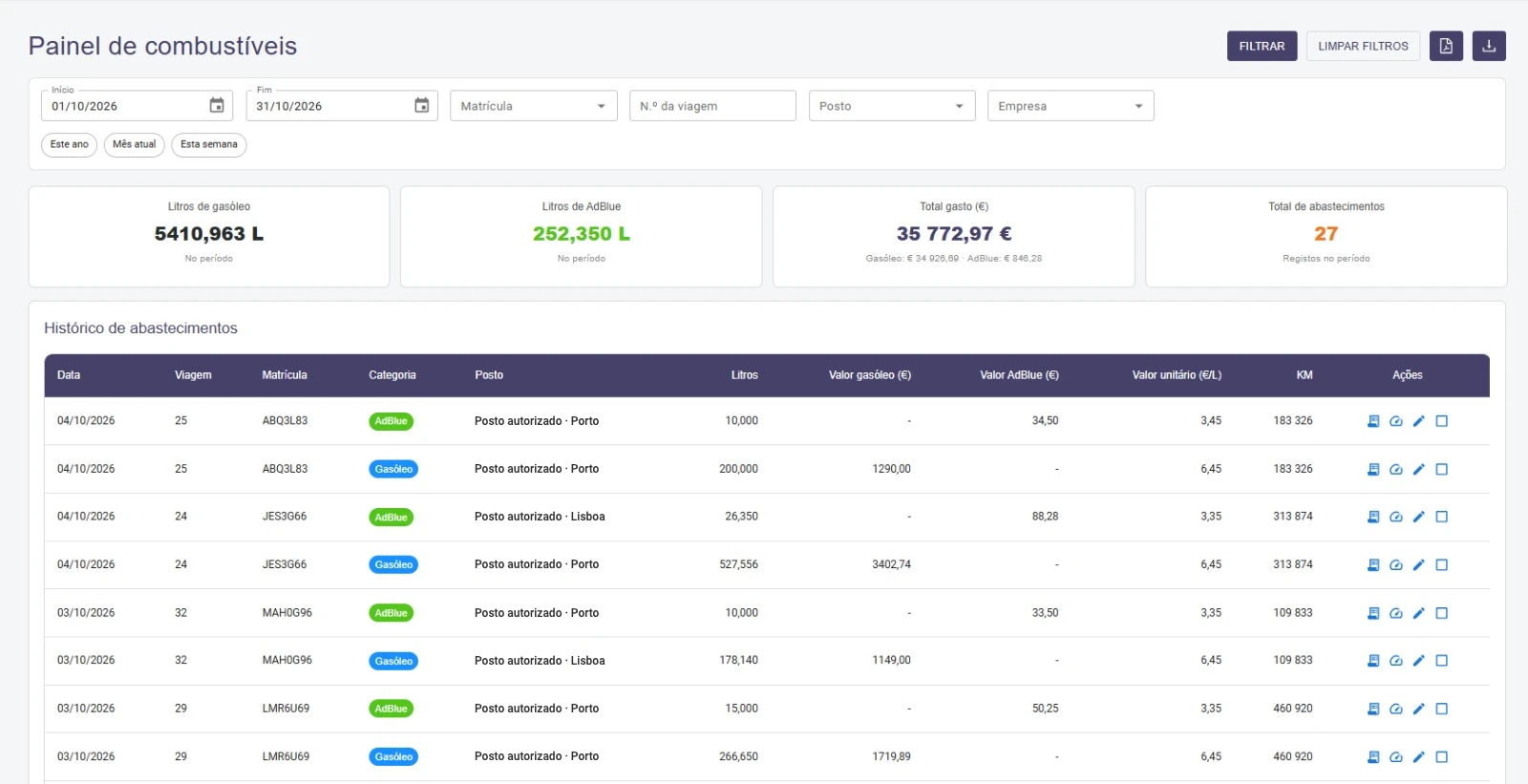
Task: Select the ABQ3L83 Gasóleo row checkbox
Action: click(x=1442, y=469)
